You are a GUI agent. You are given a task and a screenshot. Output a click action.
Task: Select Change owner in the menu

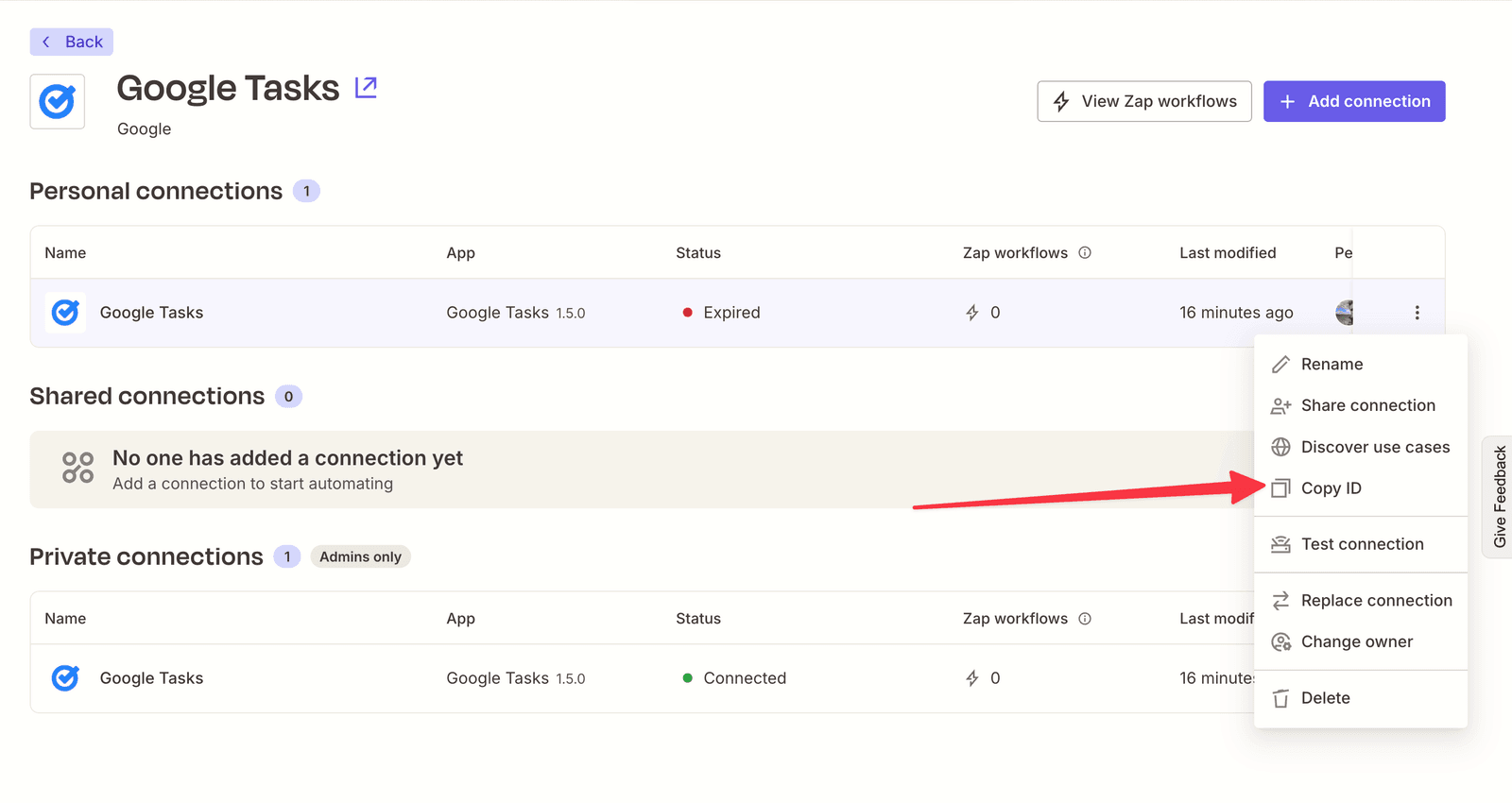click(x=1361, y=641)
